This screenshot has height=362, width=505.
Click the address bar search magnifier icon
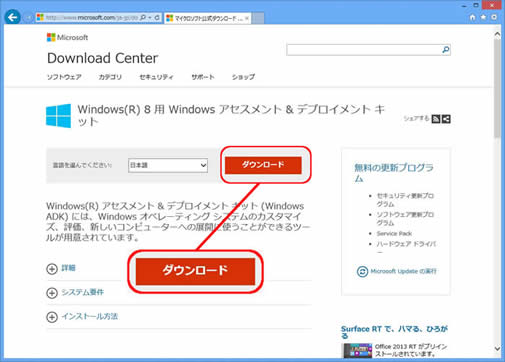(x=143, y=17)
